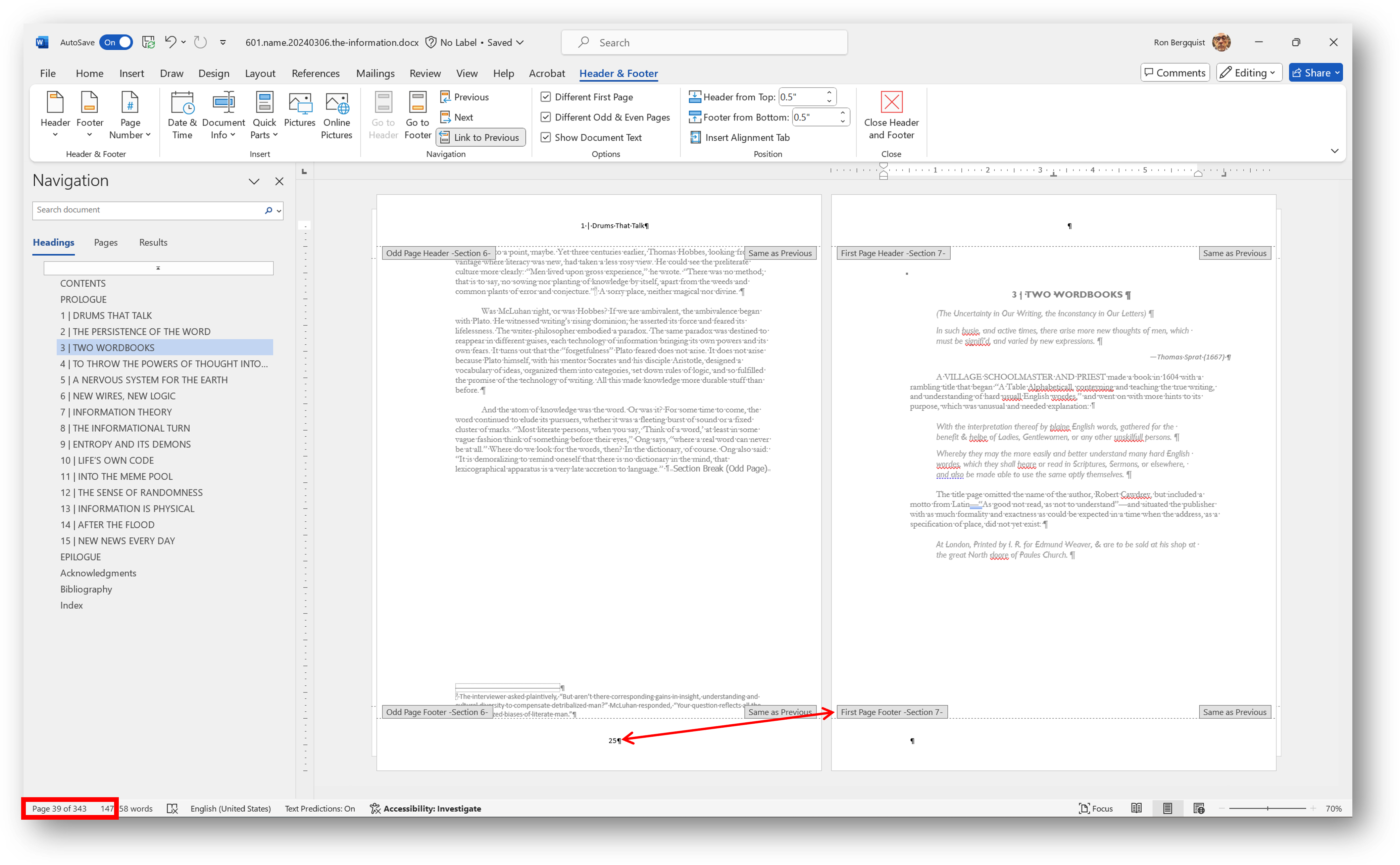Collapse the Navigation pane with its chevron

(x=254, y=181)
